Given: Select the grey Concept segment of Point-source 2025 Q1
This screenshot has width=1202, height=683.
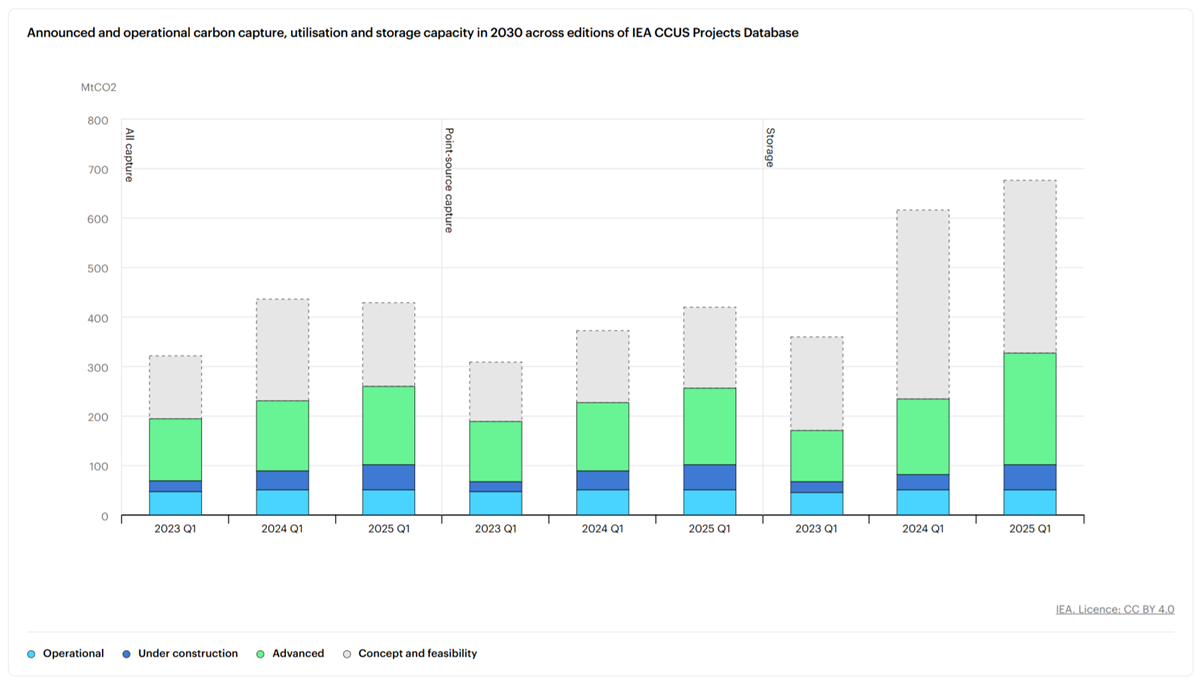Looking at the screenshot, I should click(710, 348).
